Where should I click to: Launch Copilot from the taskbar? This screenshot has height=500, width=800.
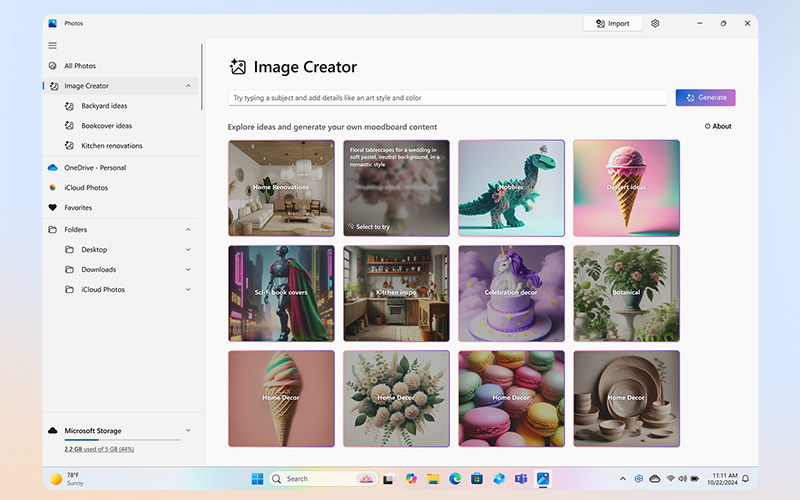[x=411, y=479]
